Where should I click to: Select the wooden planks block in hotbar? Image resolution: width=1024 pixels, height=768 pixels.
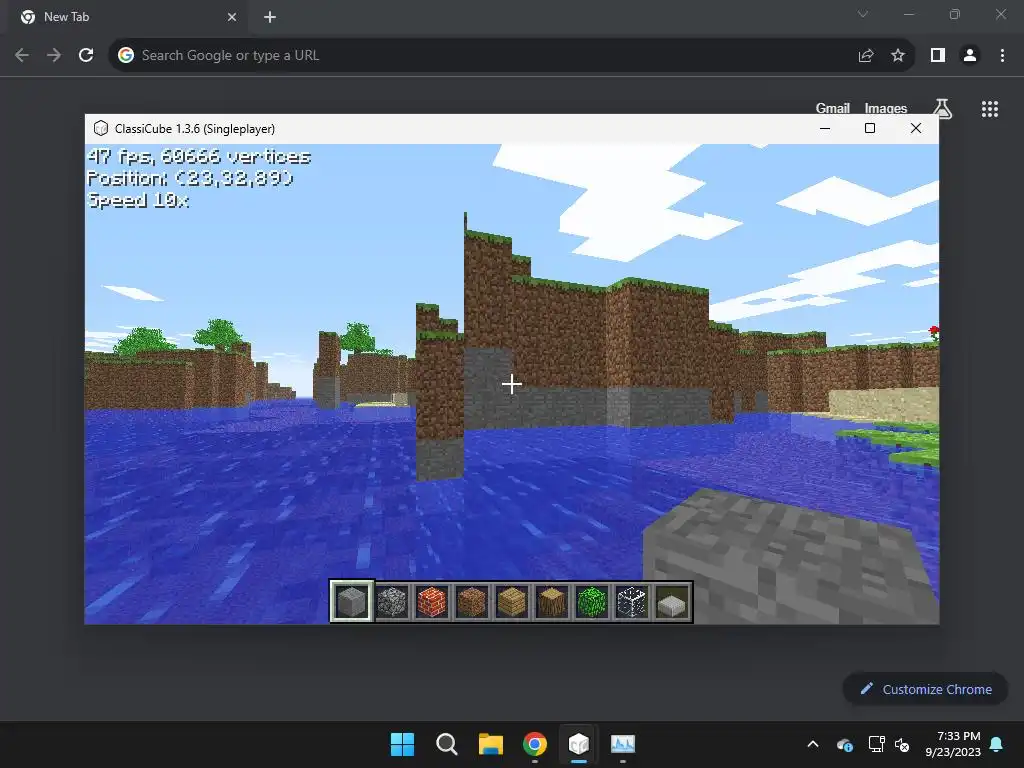[511, 601]
